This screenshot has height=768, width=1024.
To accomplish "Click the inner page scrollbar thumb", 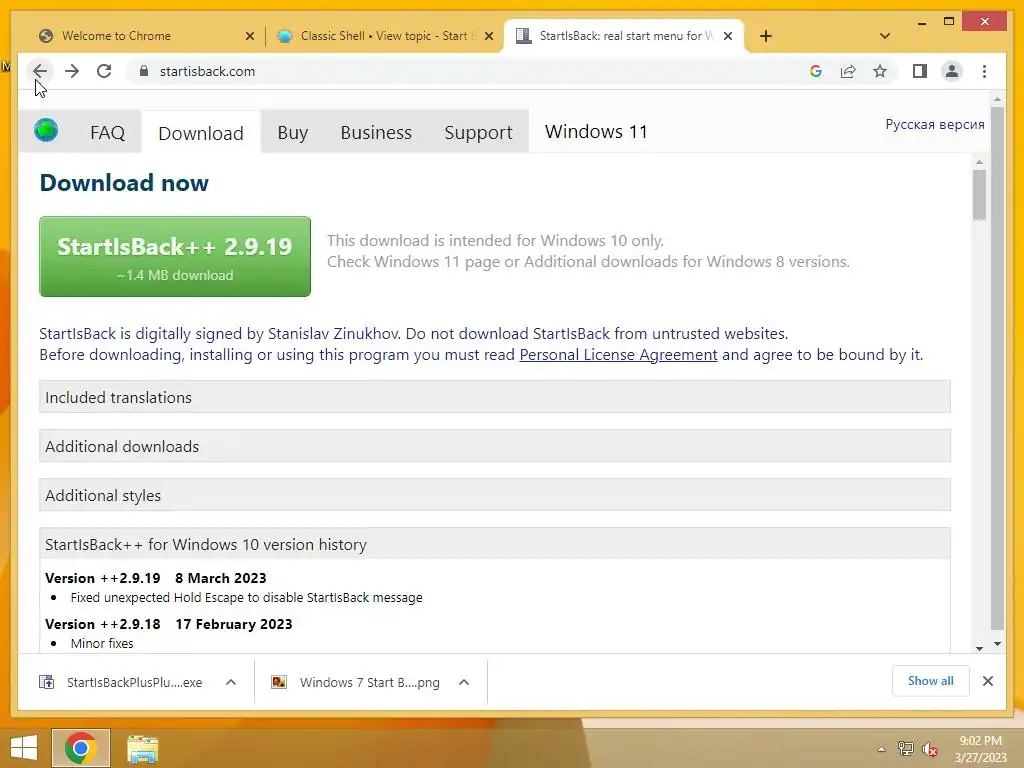I will coord(979,195).
